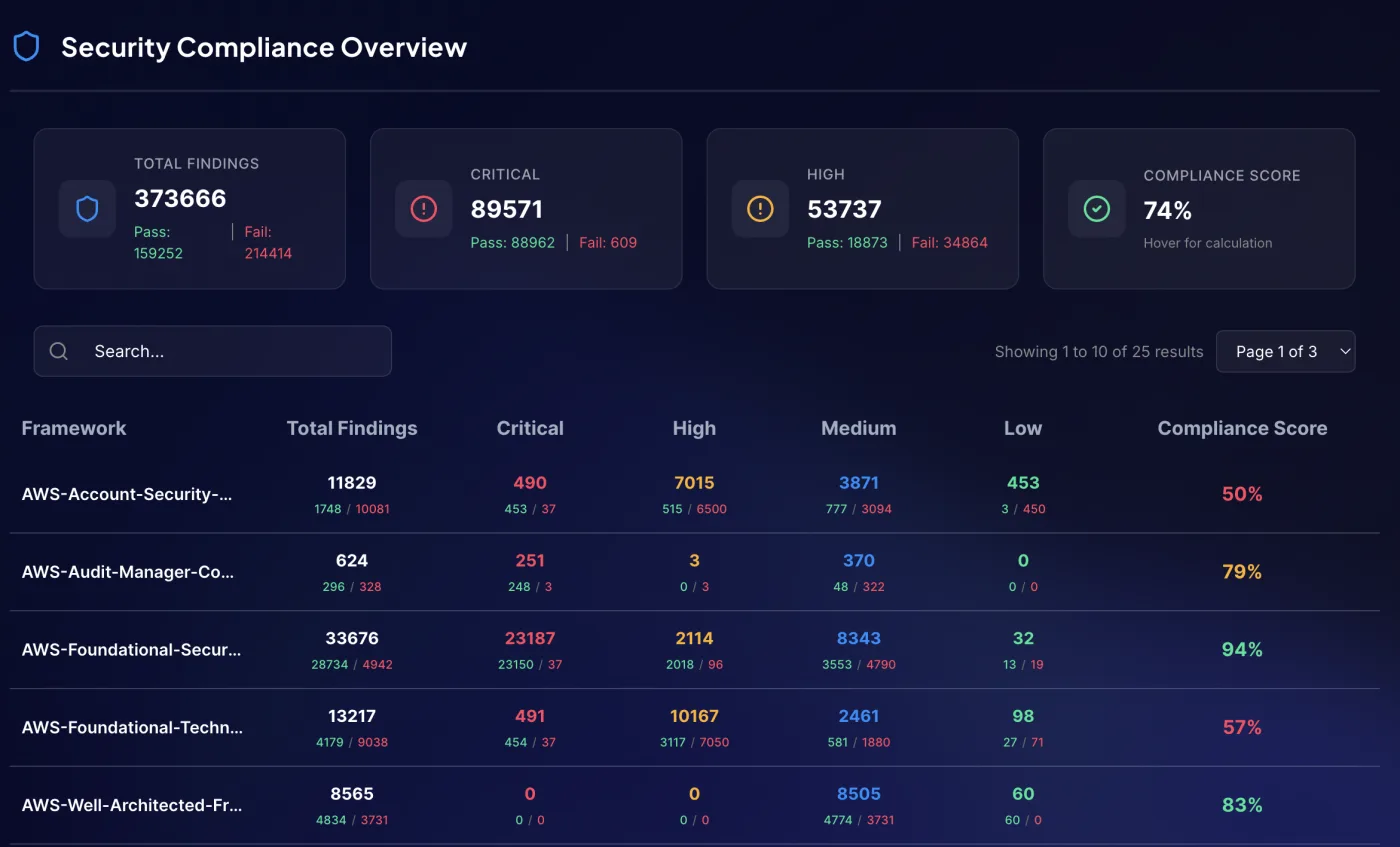Click the 94% compliance score
Image resolution: width=1400 pixels, height=847 pixels.
pyautogui.click(x=1242, y=650)
